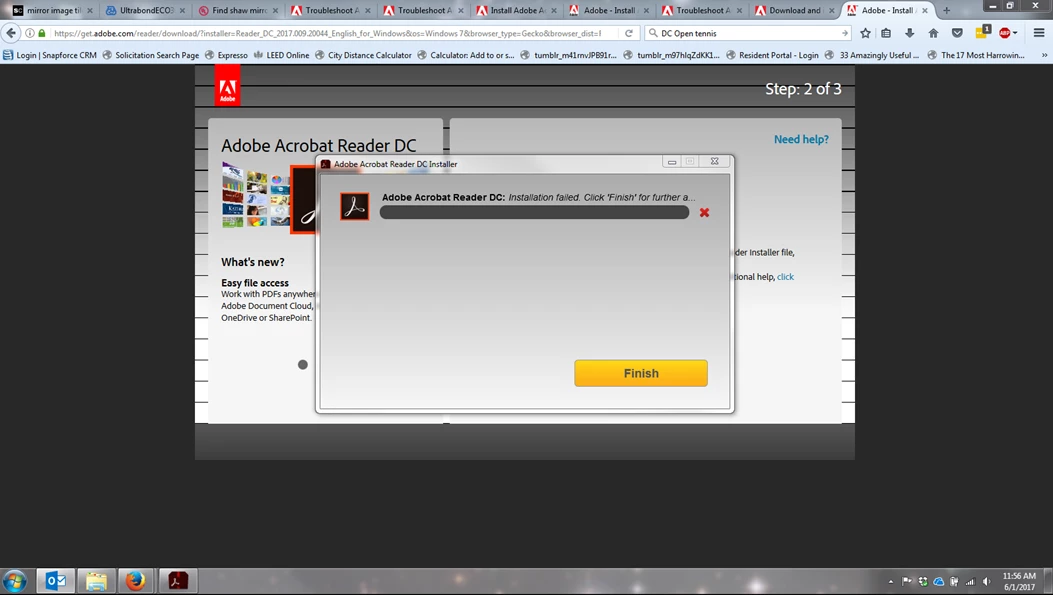Go back with the browser Back arrow
1053x595 pixels.
11,33
